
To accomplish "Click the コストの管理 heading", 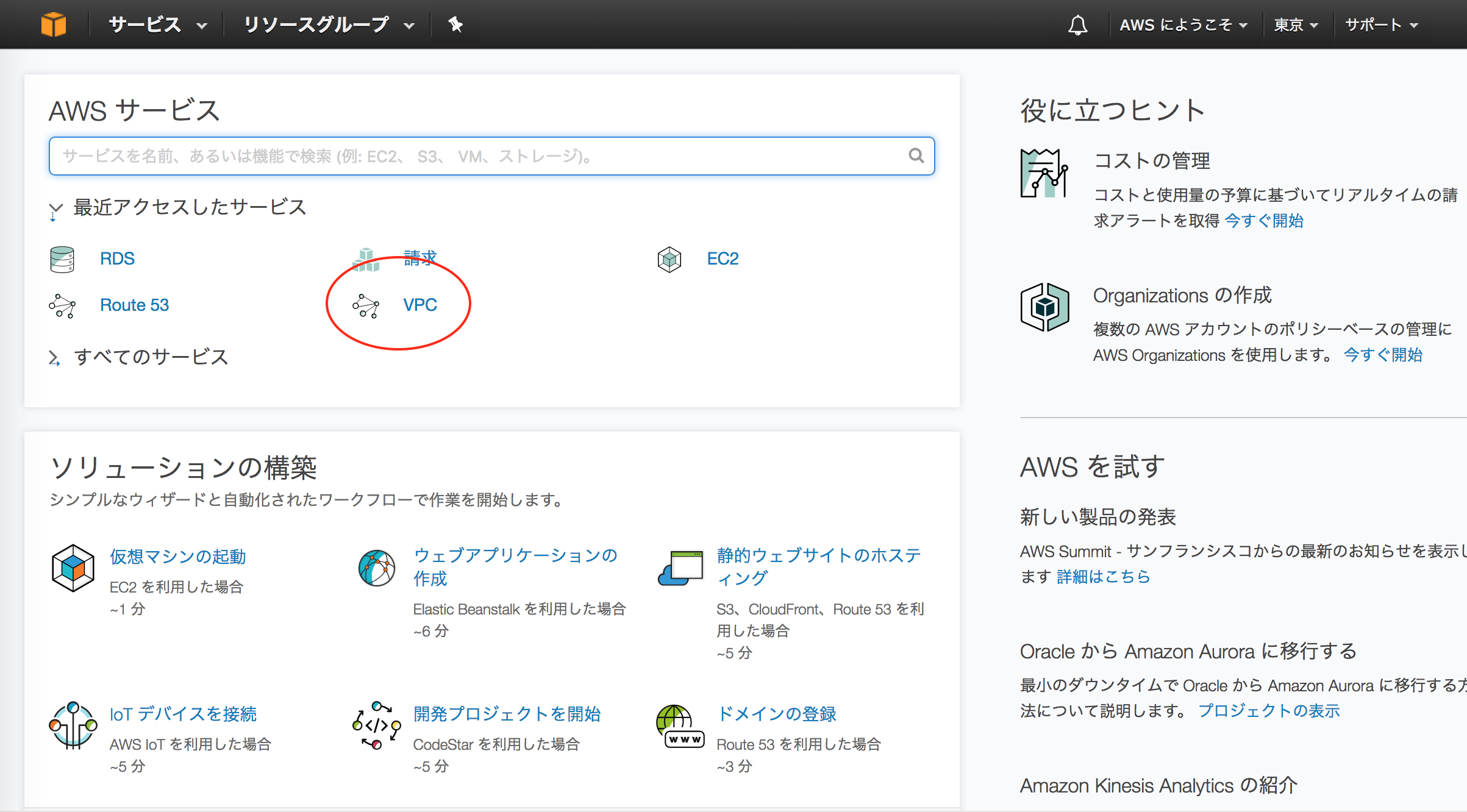I will (x=1152, y=161).
